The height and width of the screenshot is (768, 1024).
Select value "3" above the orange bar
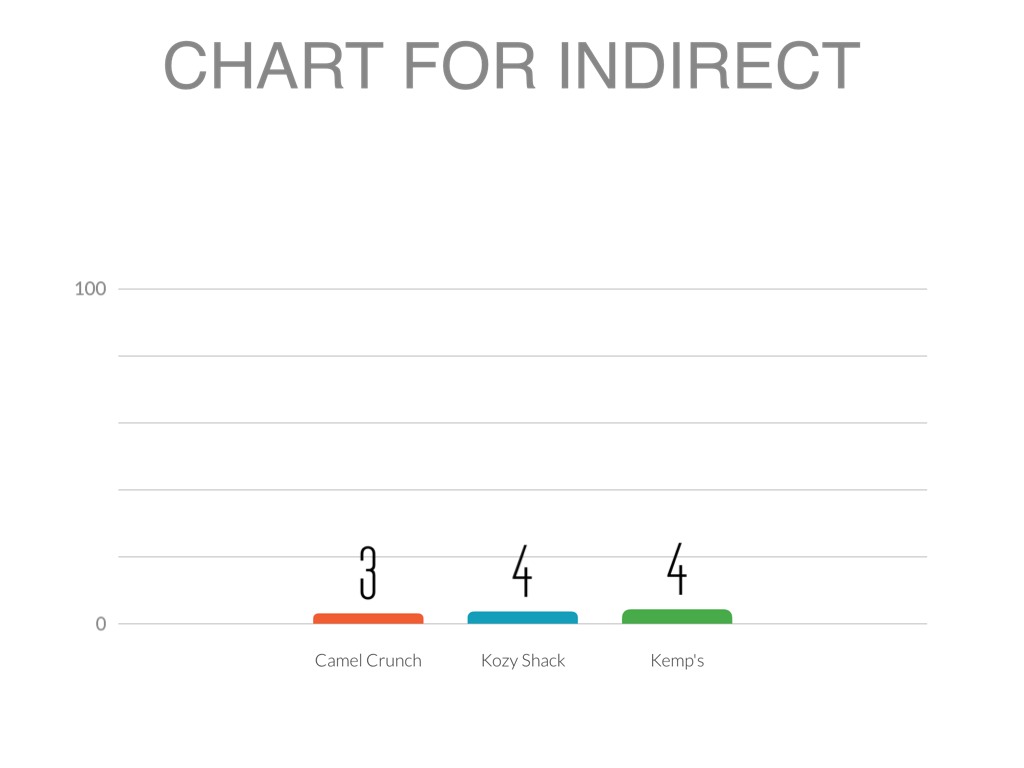[368, 573]
